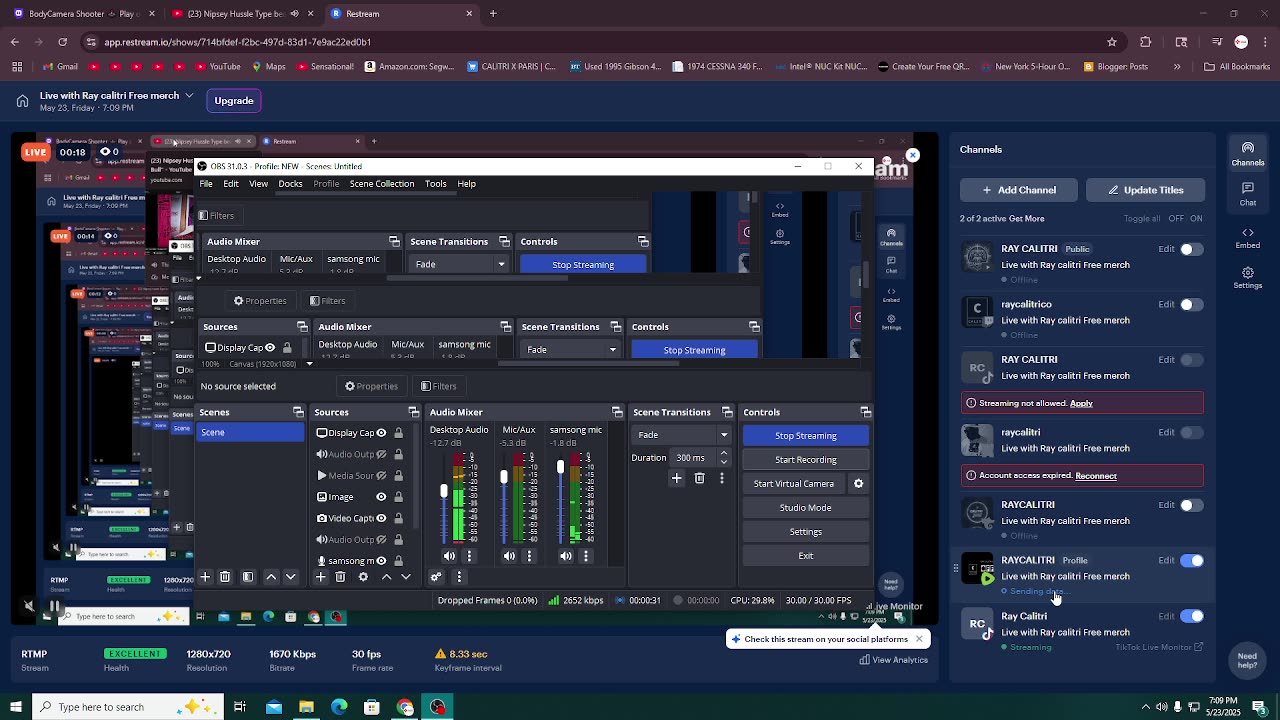Viewport: 1280px width, 720px height.
Task: Open the Scene Transitions three-dot menu
Action: pyautogui.click(x=722, y=479)
